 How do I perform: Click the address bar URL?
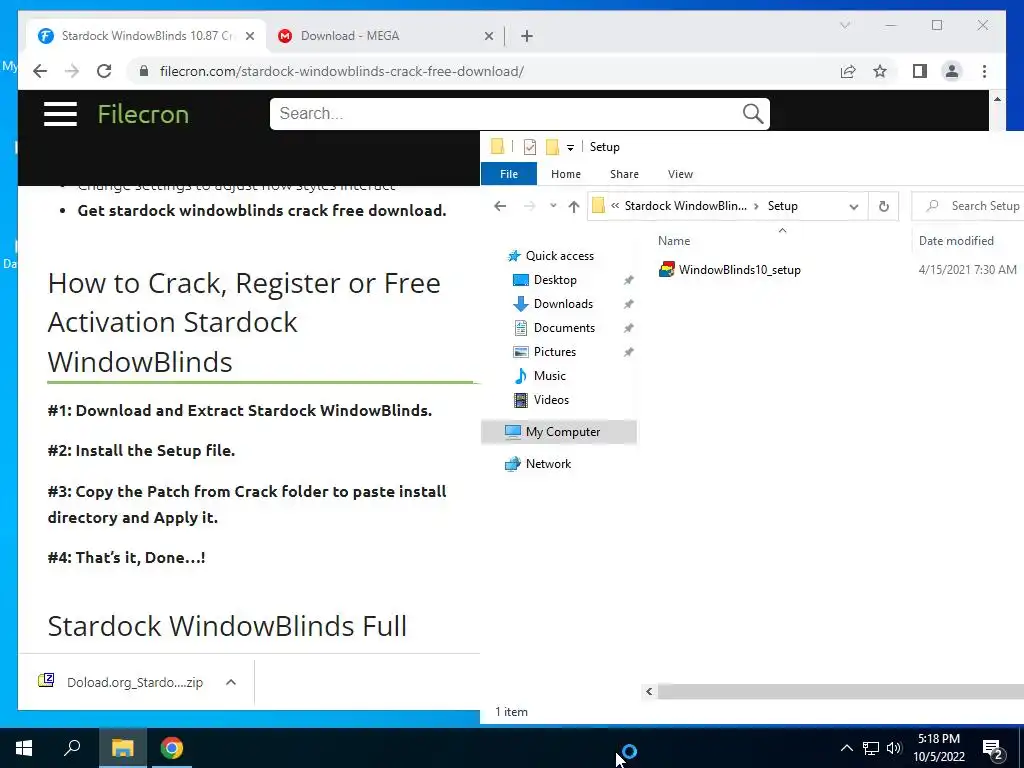point(342,71)
